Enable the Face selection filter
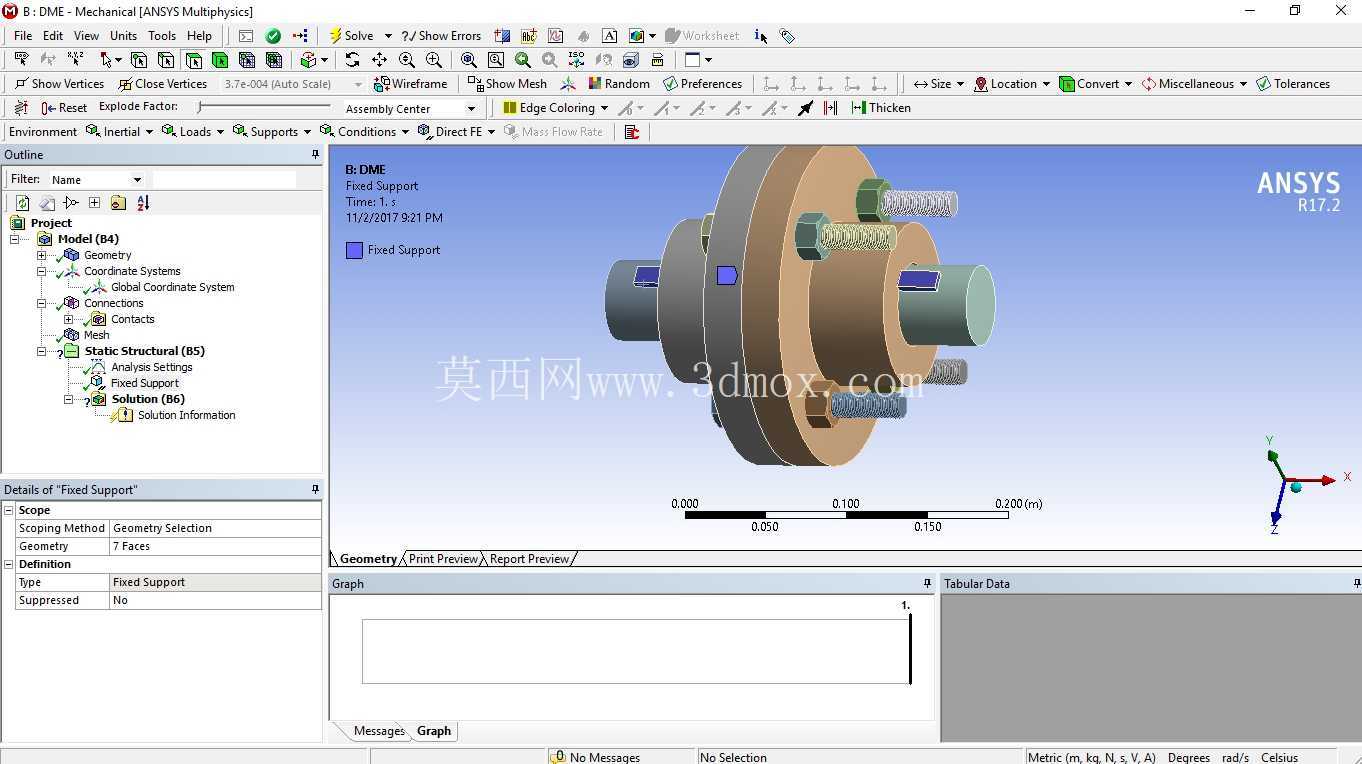 193,60
